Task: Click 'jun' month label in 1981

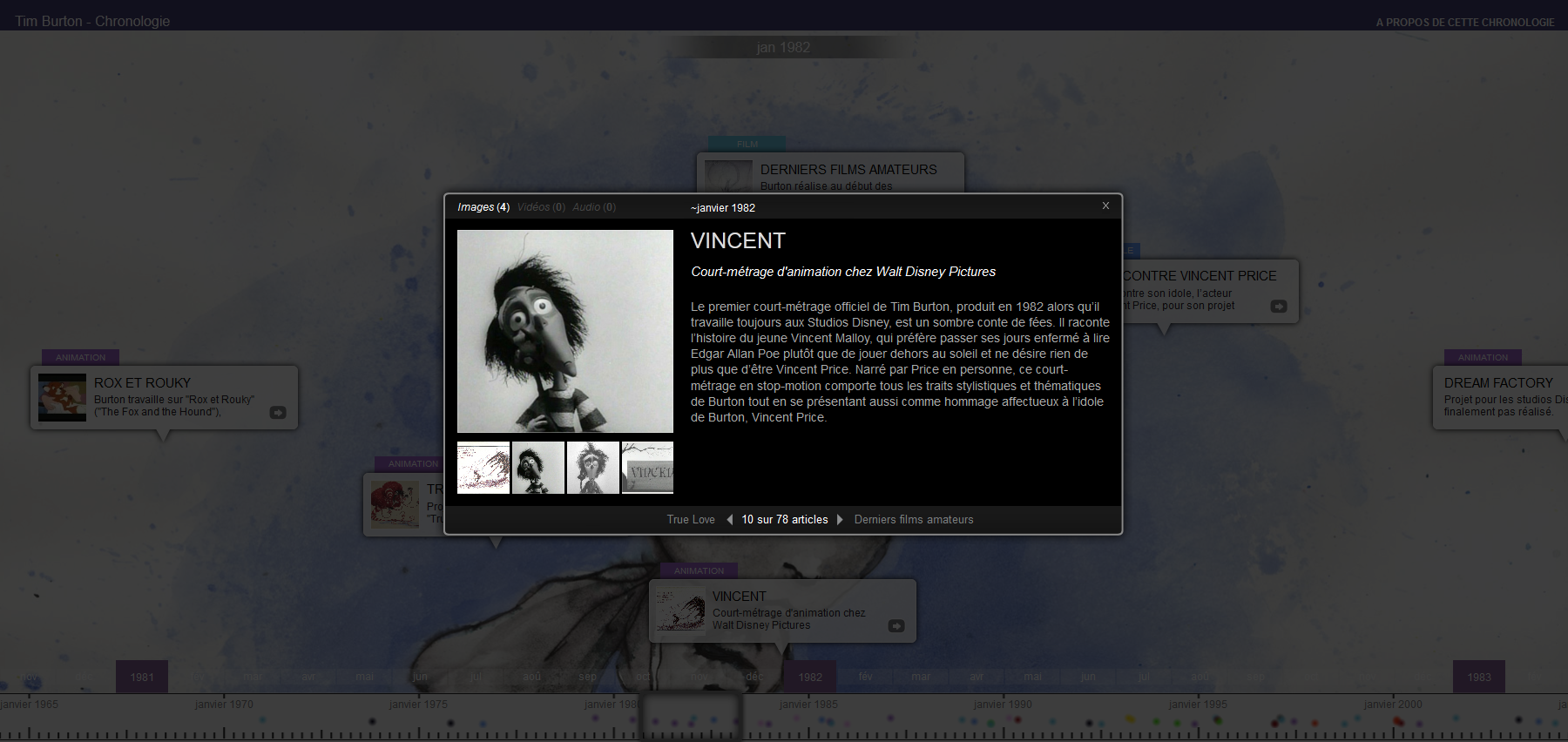Action: pos(420,677)
